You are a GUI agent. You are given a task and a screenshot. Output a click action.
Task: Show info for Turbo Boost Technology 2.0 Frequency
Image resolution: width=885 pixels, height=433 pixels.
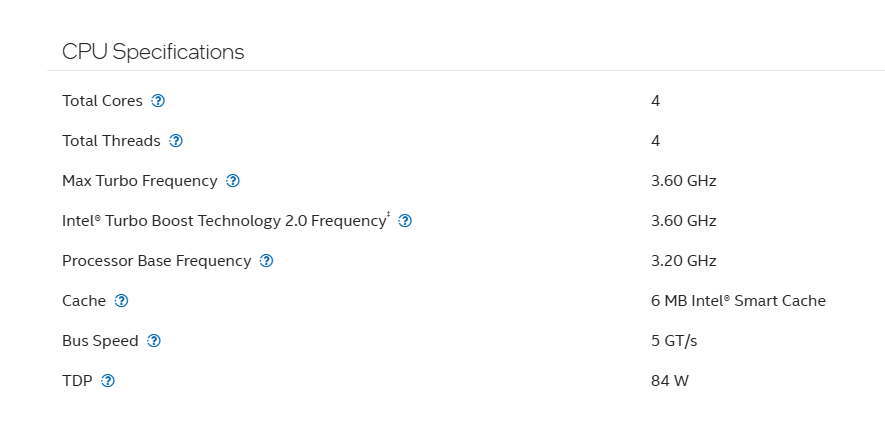(x=405, y=221)
